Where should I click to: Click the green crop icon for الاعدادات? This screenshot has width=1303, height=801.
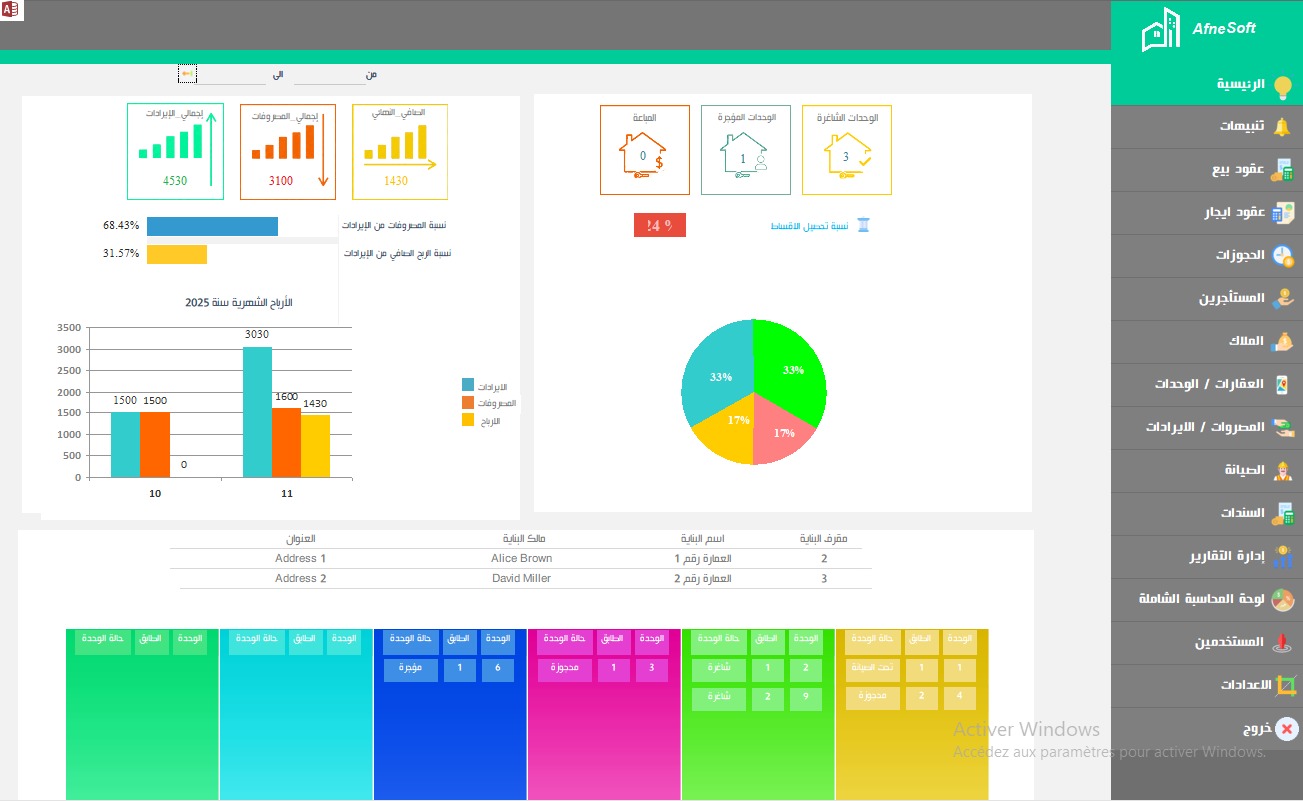pyautogui.click(x=1285, y=685)
